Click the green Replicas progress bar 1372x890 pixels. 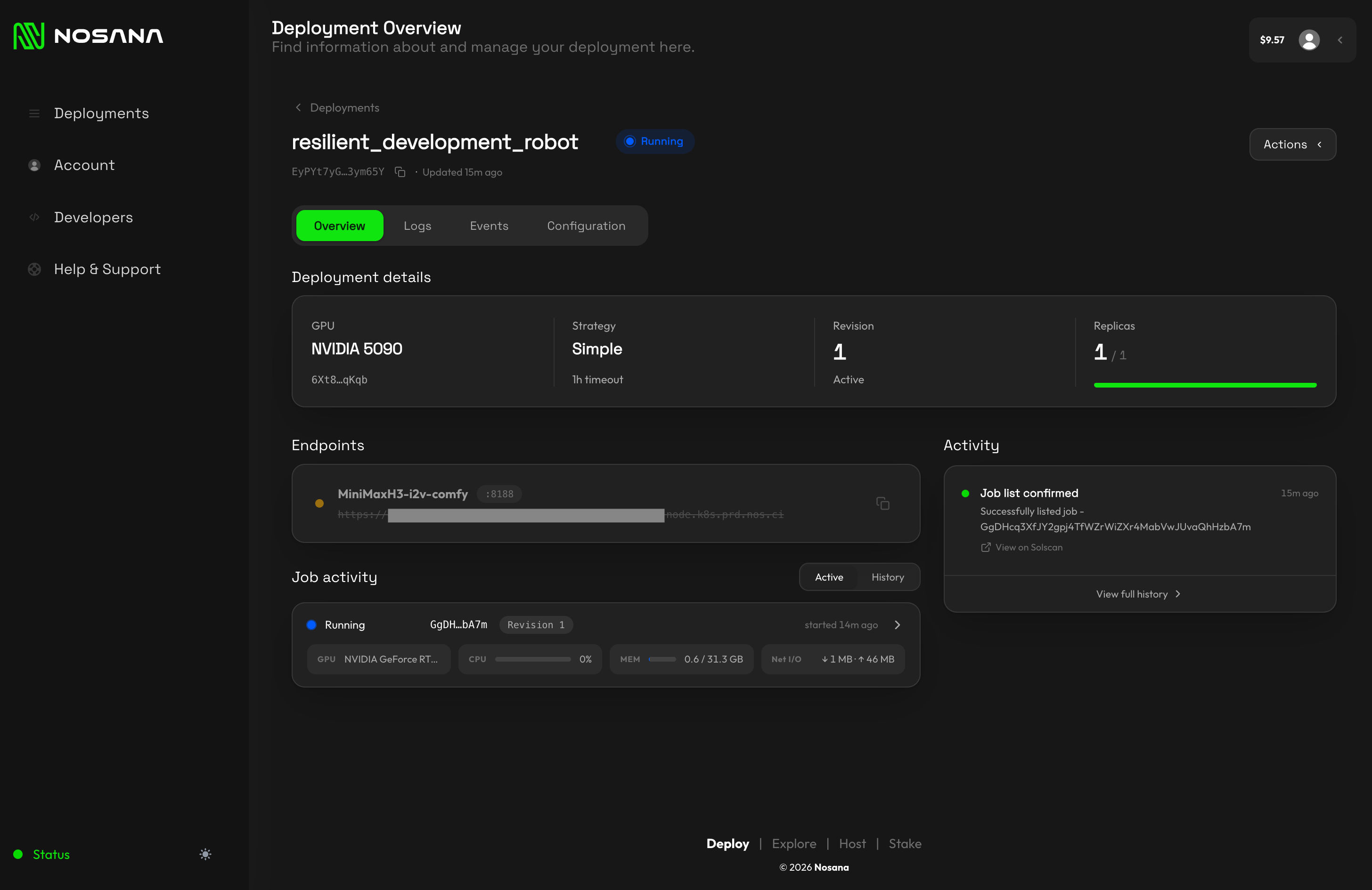pos(1205,385)
